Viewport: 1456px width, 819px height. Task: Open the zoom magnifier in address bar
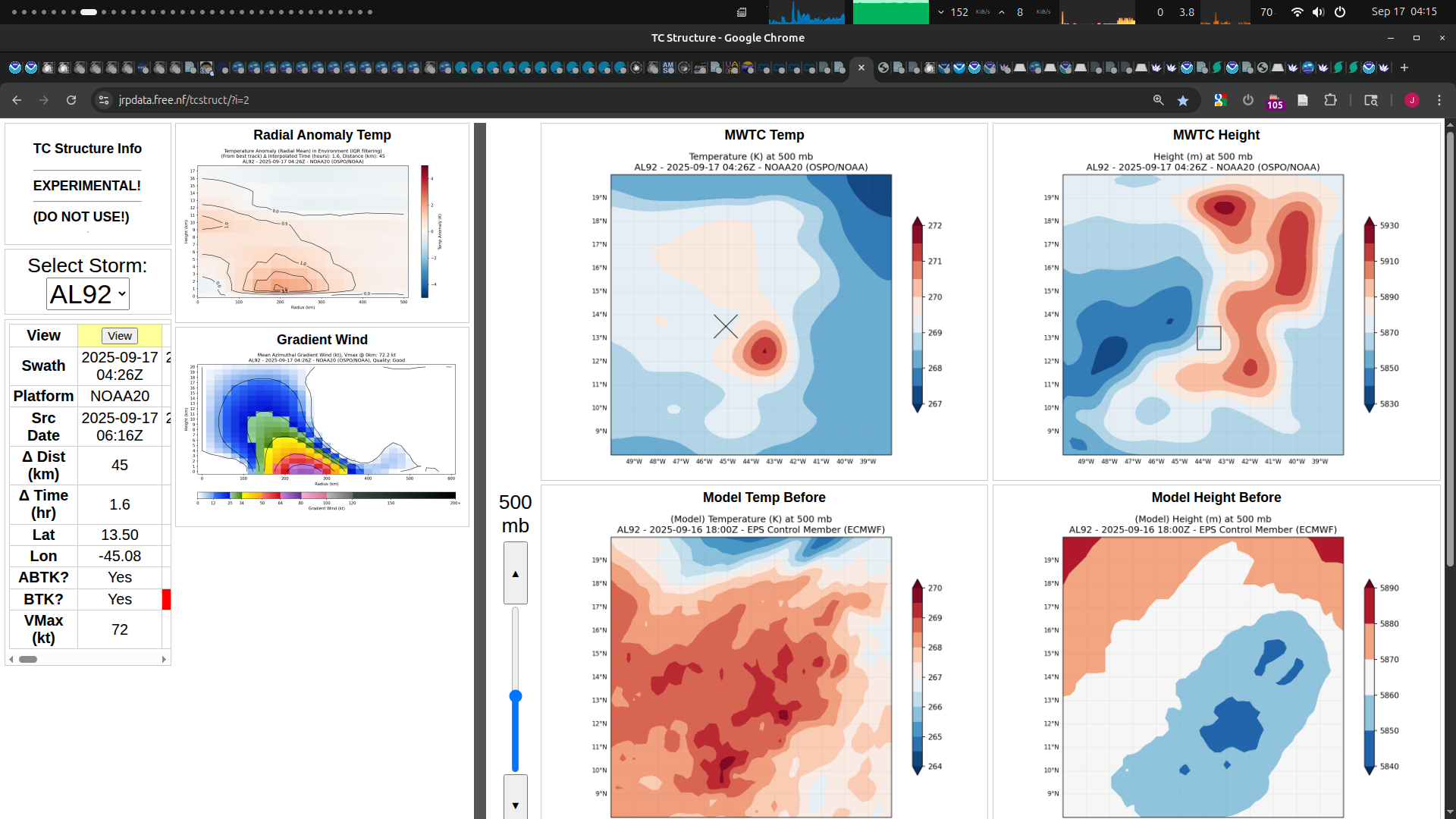click(1158, 100)
